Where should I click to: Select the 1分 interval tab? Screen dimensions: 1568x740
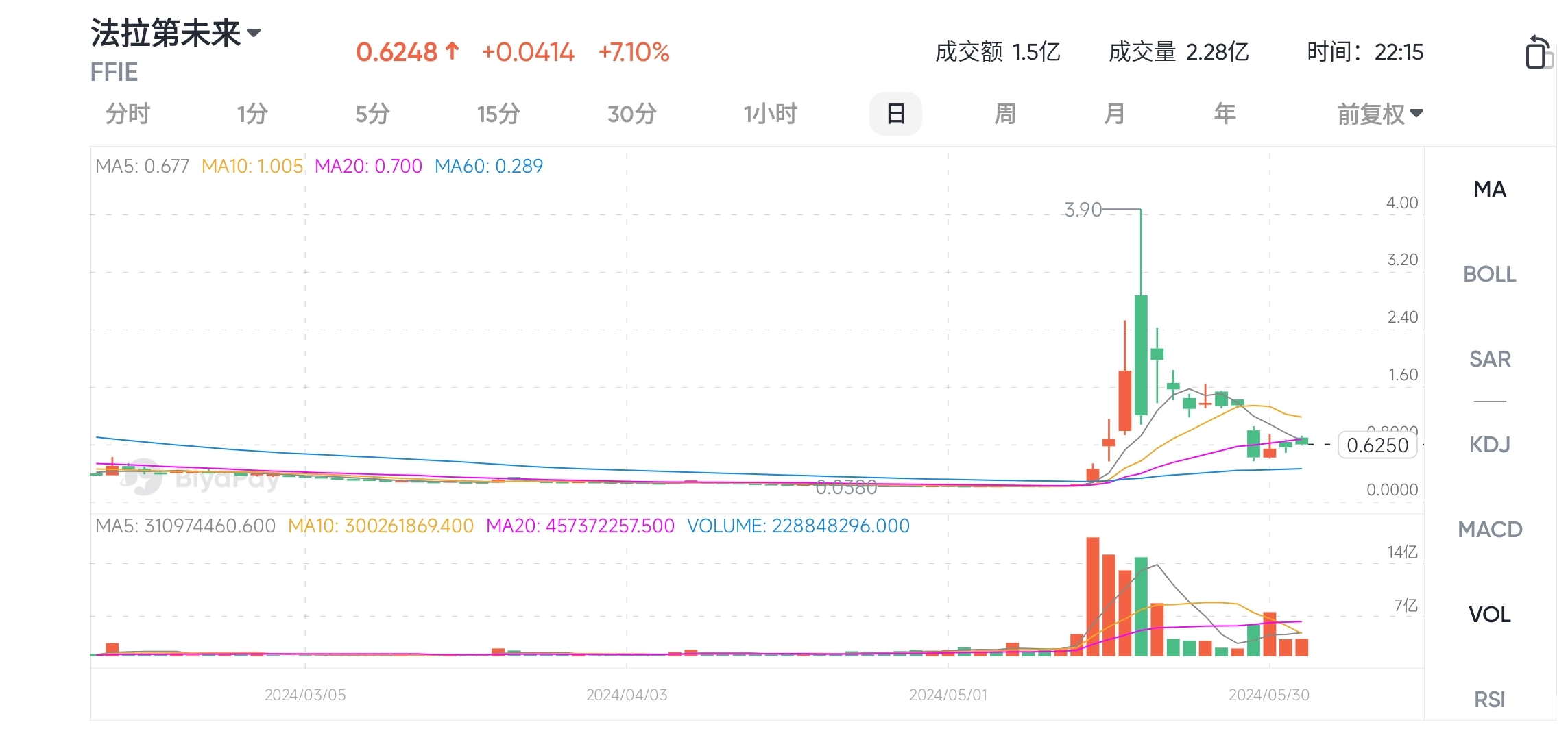coord(252,114)
